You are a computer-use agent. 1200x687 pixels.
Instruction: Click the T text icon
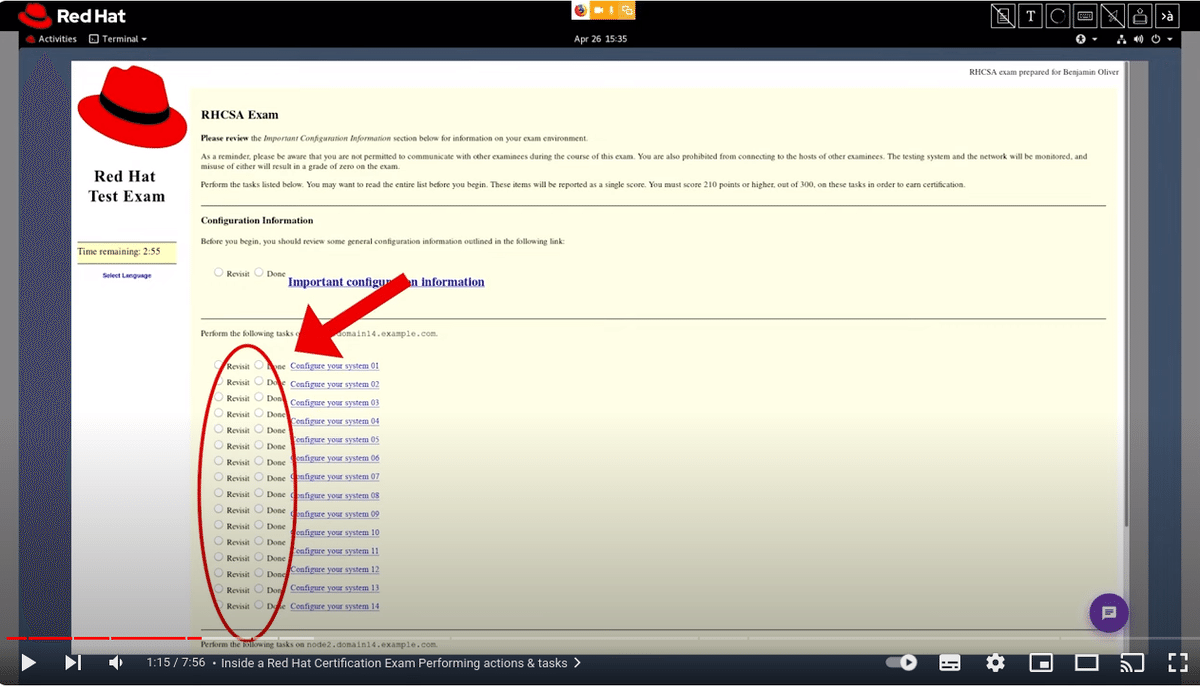coord(1030,16)
